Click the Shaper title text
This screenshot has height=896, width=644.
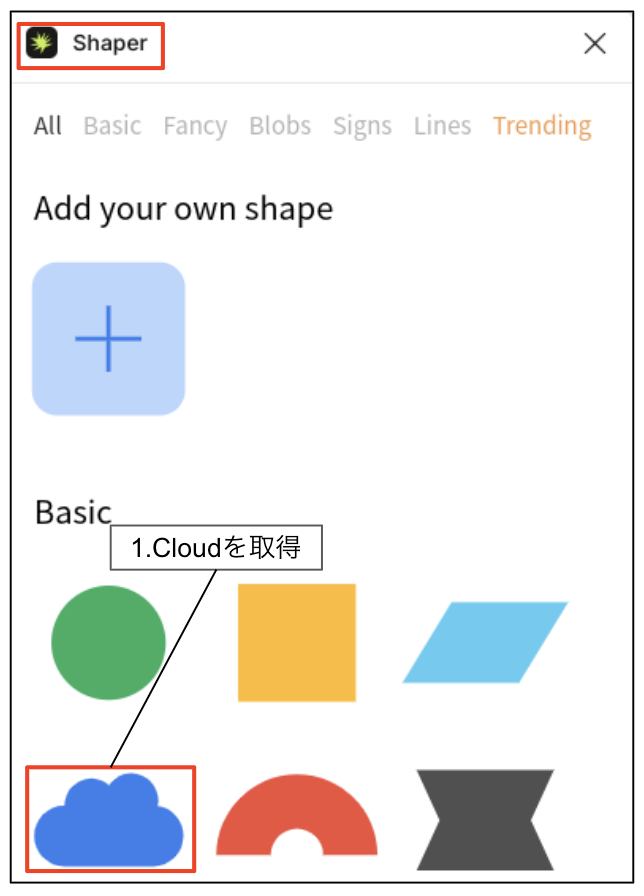[110, 43]
